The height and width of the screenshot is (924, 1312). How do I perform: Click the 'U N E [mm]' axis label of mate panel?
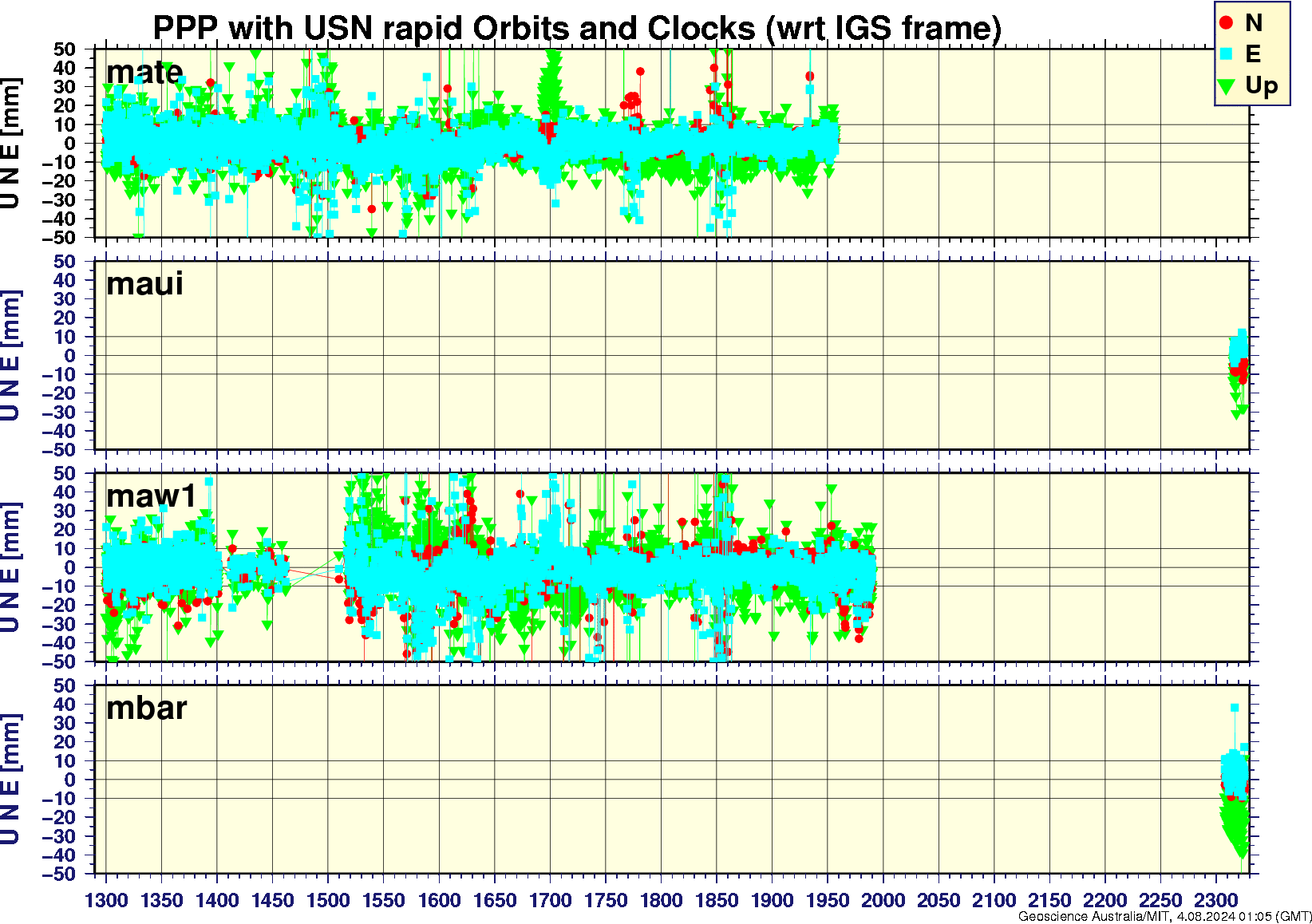[x=10, y=144]
